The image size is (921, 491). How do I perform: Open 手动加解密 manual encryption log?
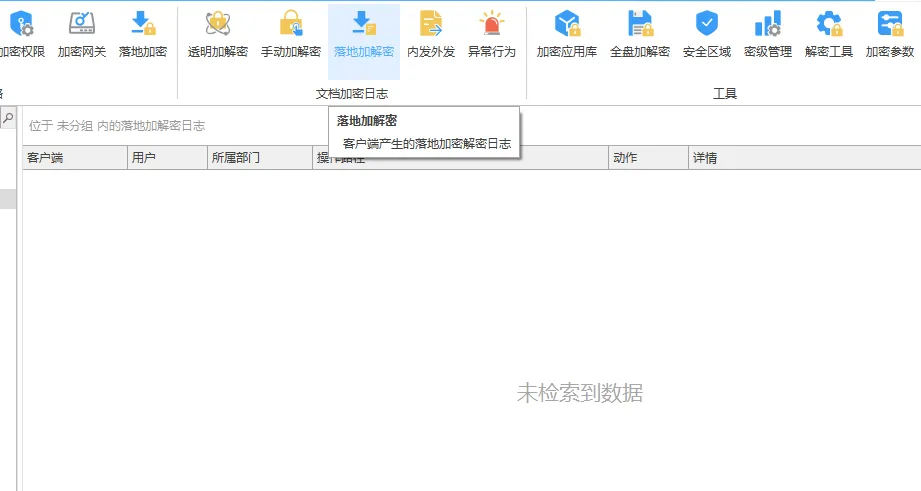pyautogui.click(x=291, y=35)
